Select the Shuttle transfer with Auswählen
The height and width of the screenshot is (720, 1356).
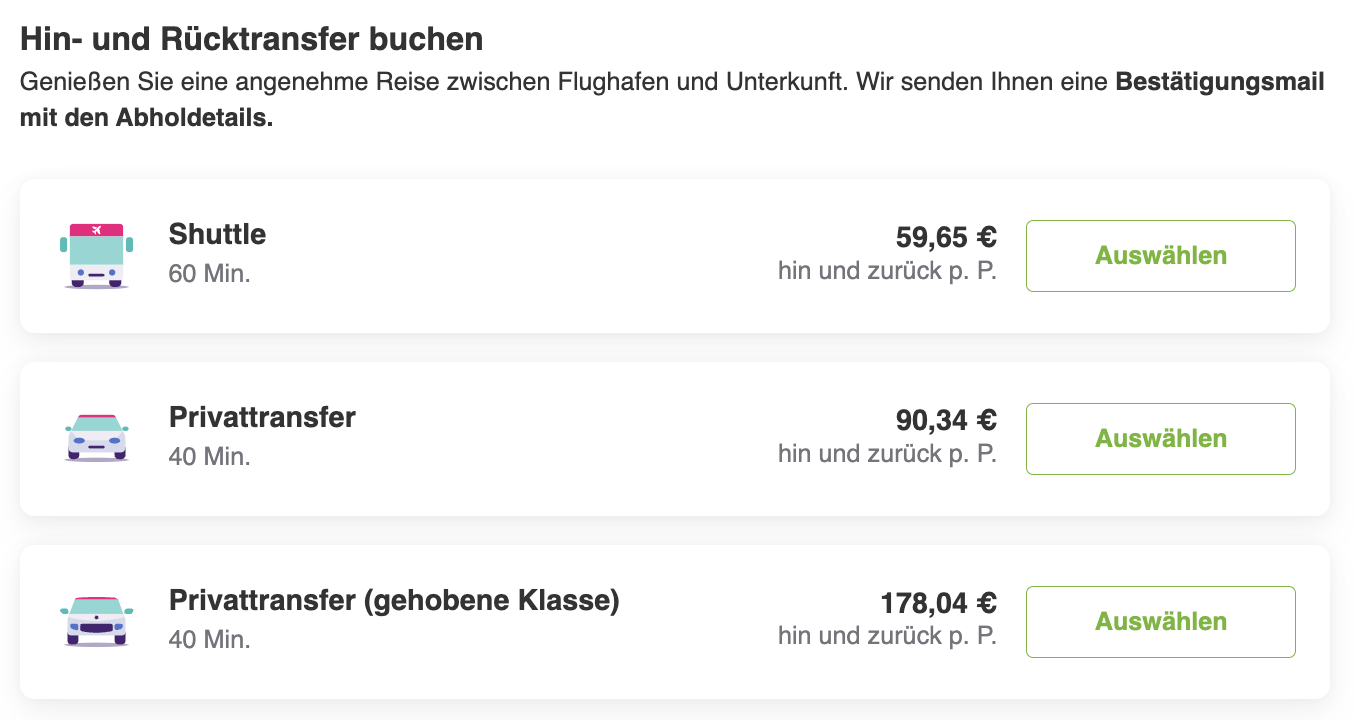click(1161, 256)
